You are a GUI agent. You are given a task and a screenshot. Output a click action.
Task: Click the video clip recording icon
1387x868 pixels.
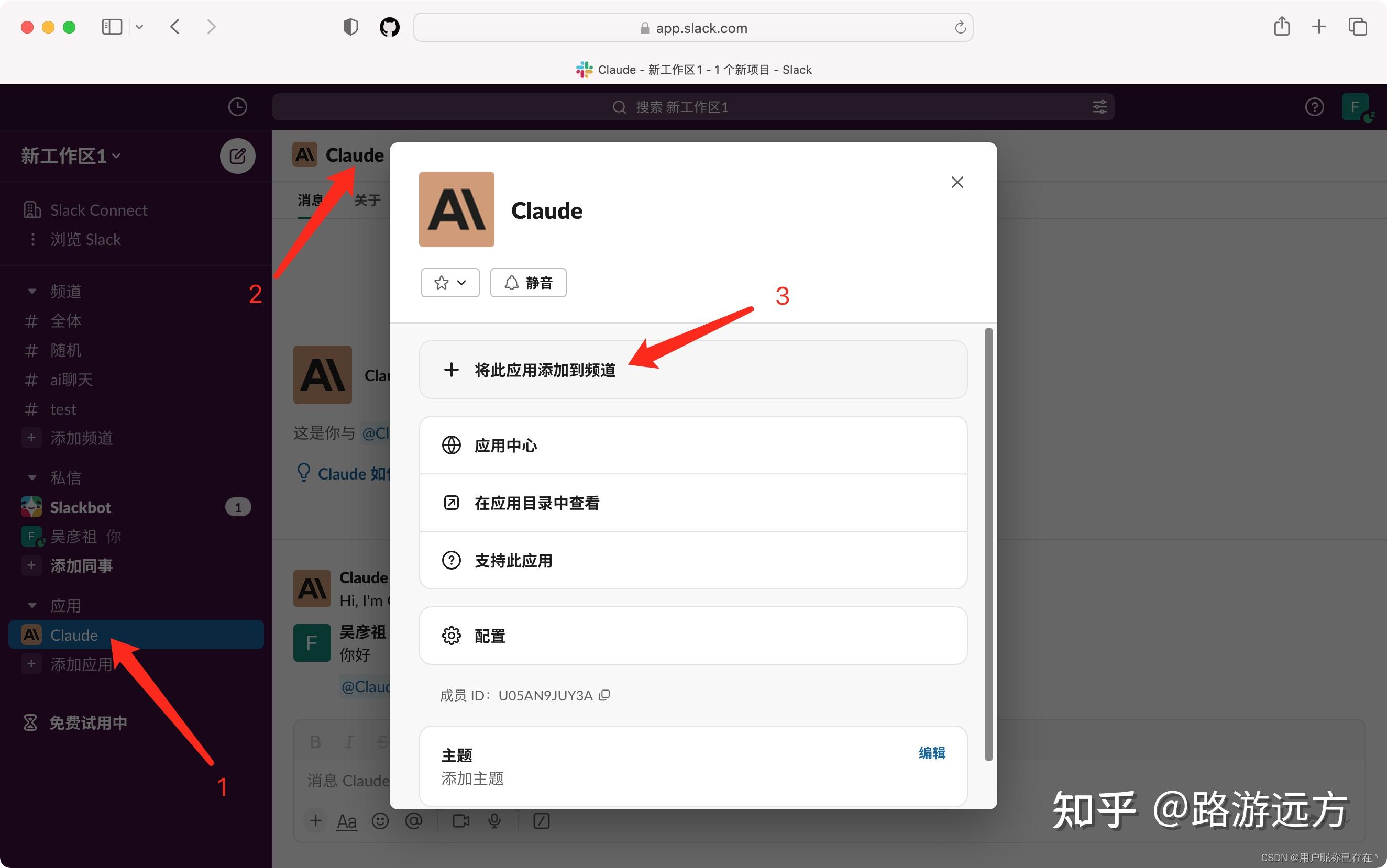tap(460, 820)
